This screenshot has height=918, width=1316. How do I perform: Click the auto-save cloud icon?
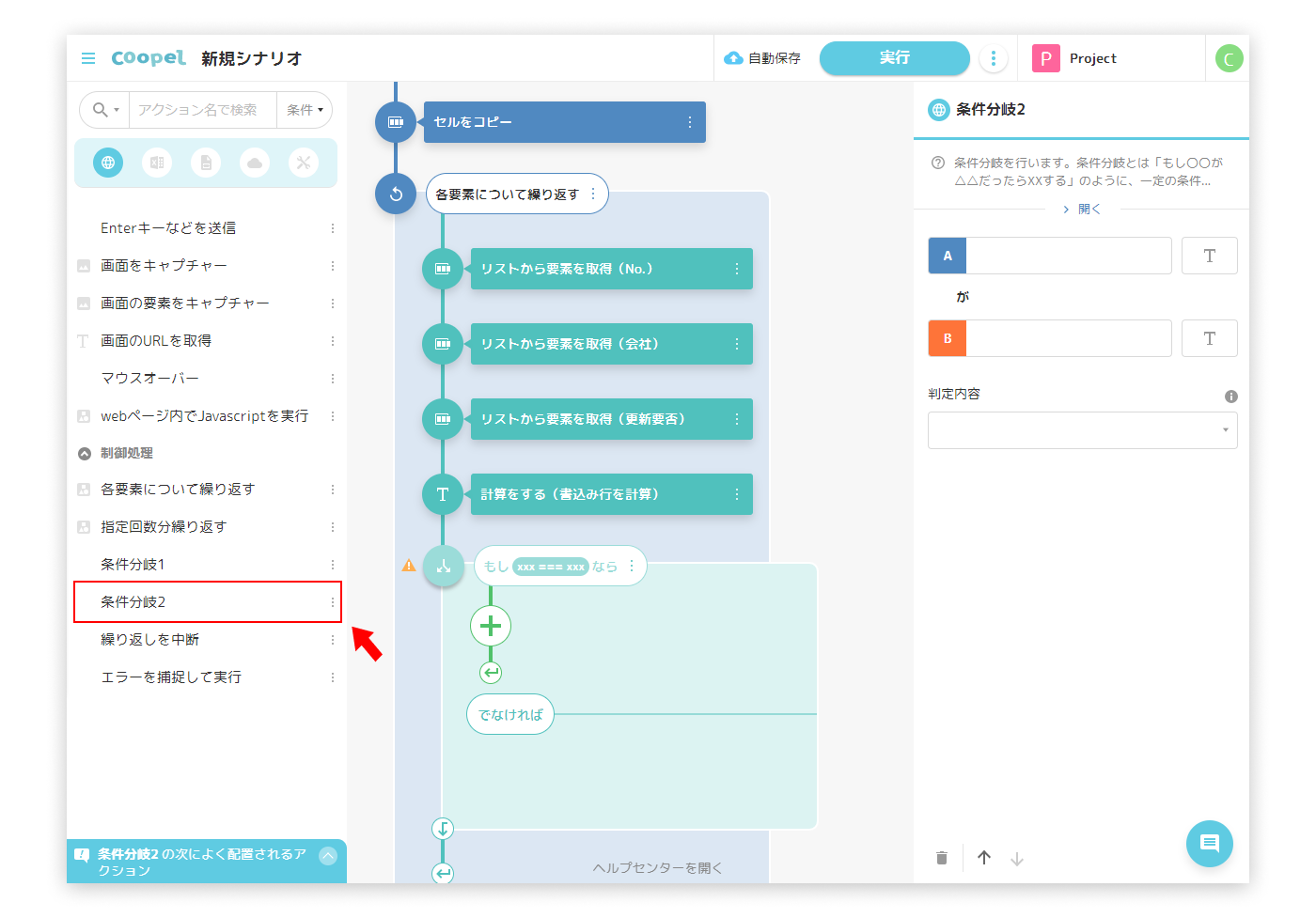tap(733, 58)
